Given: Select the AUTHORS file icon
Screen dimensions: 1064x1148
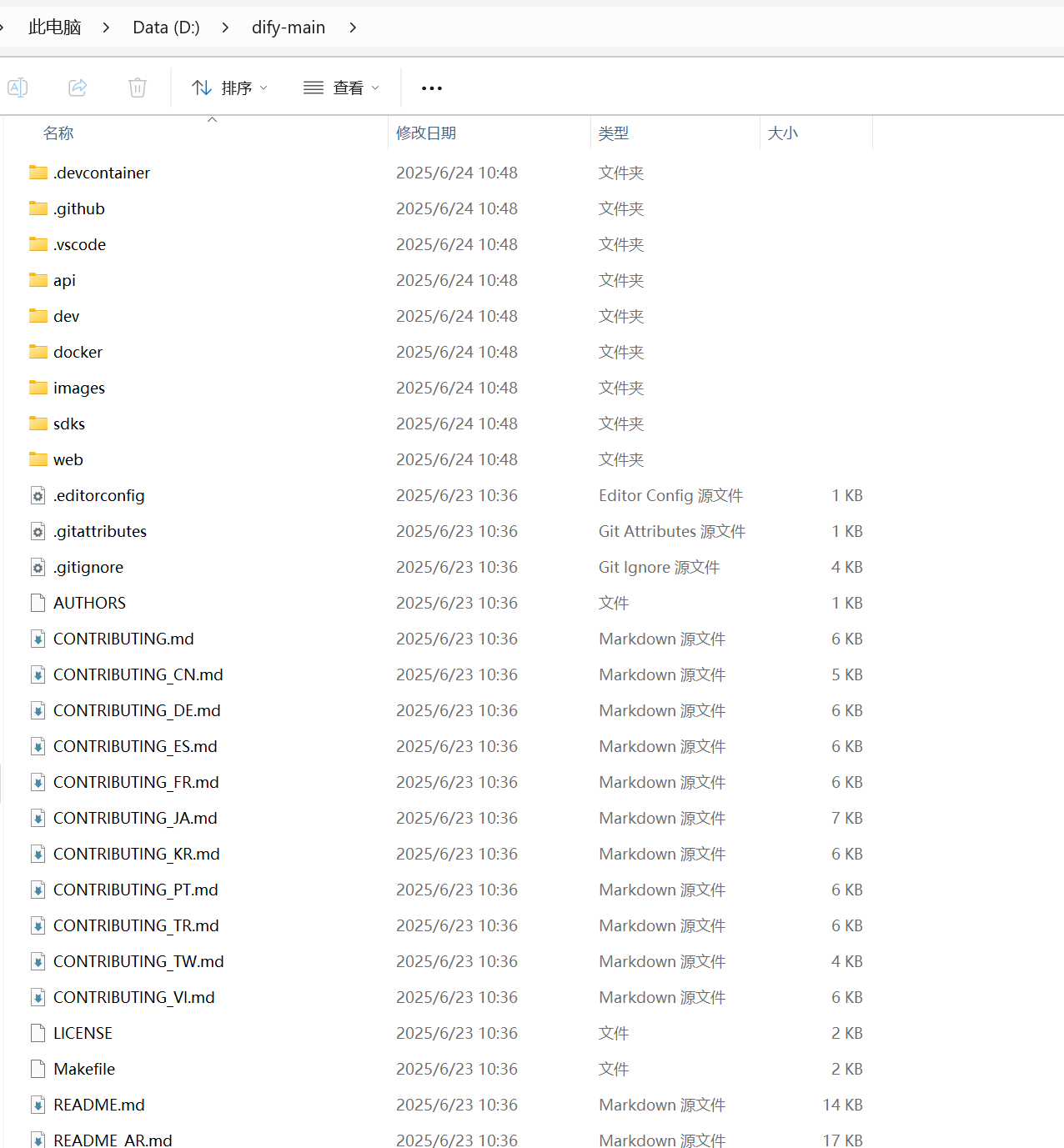Looking at the screenshot, I should tap(38, 603).
